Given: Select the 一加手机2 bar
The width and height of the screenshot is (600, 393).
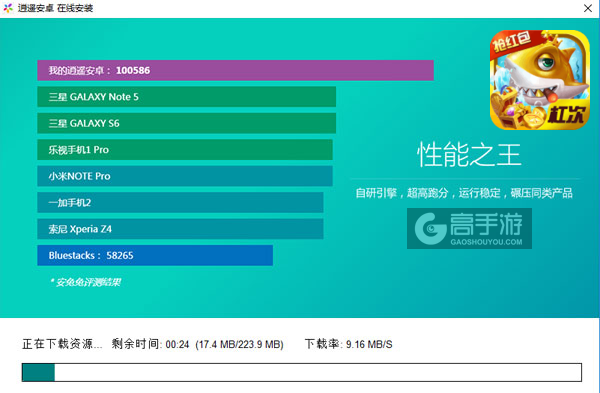Looking at the screenshot, I should coord(180,202).
